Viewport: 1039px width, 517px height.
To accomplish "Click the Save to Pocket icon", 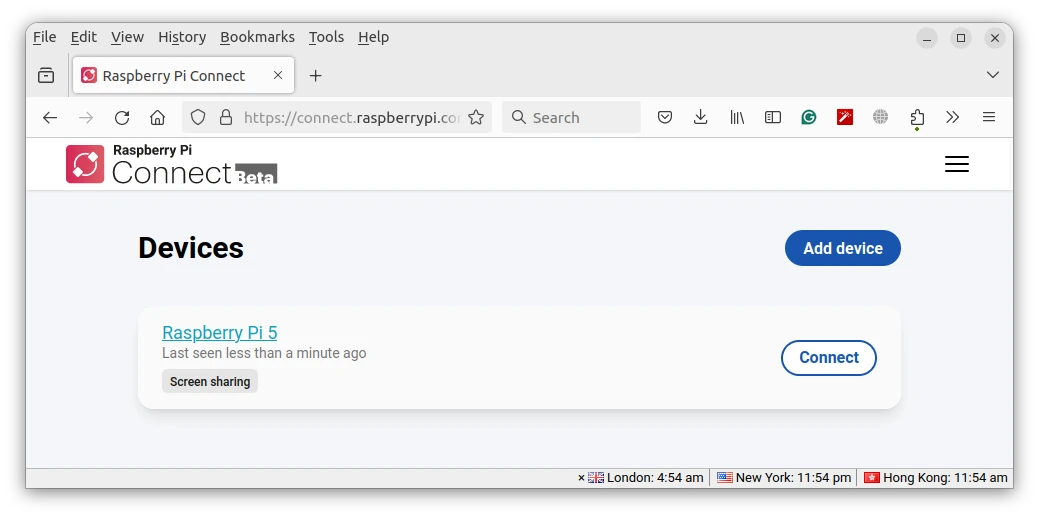I will [665, 118].
